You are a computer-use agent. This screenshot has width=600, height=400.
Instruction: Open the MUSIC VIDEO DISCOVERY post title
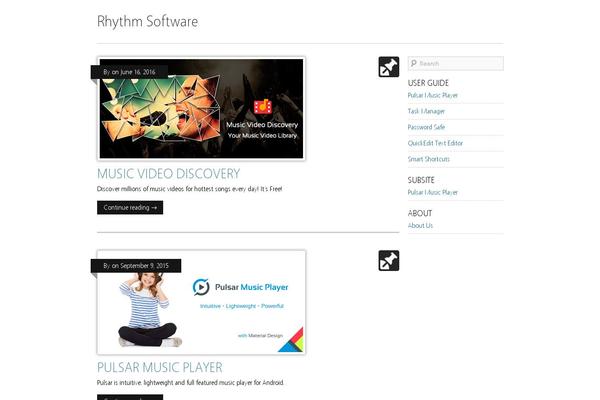[168, 174]
